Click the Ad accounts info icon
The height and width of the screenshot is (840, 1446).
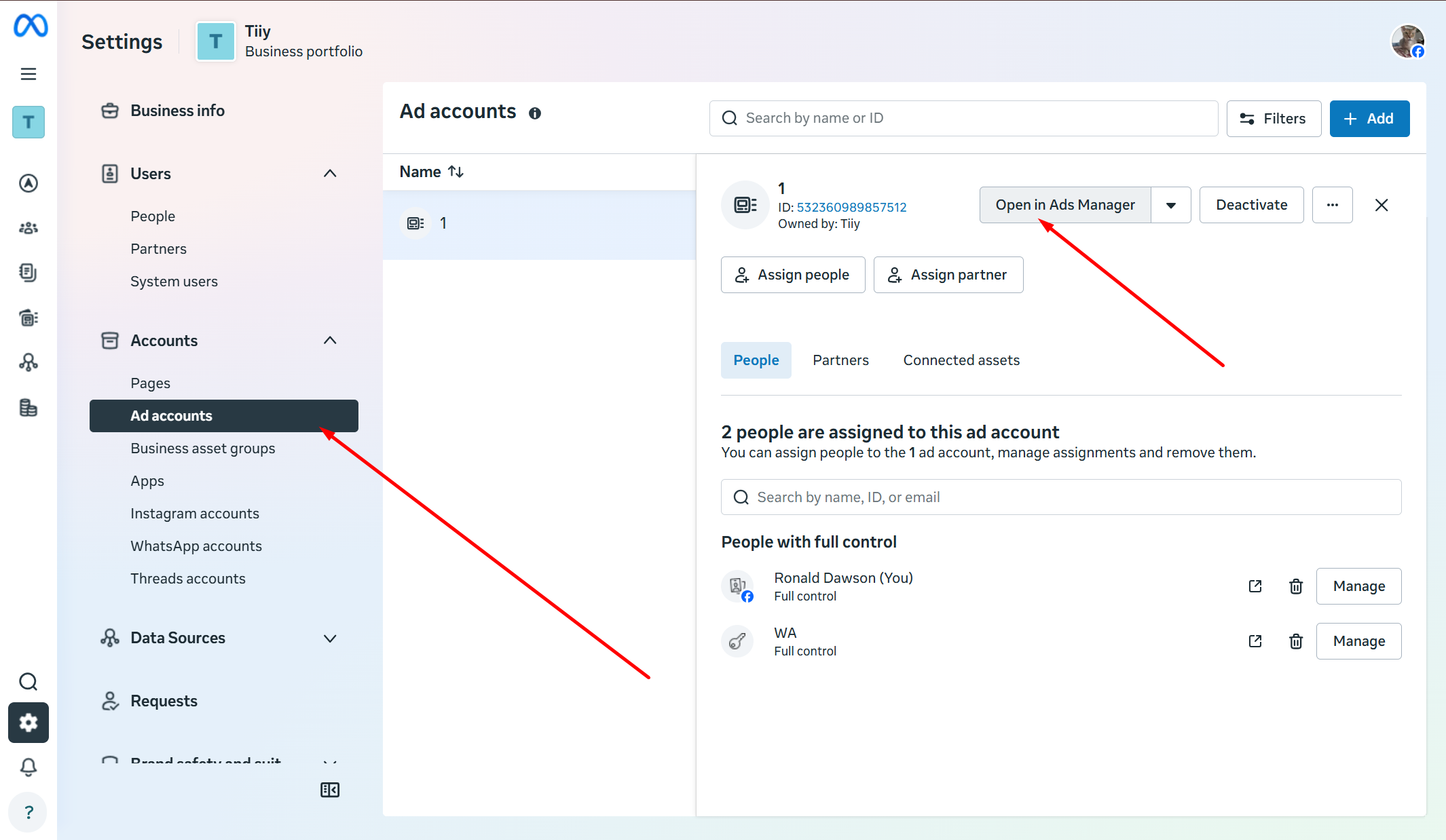(x=535, y=113)
